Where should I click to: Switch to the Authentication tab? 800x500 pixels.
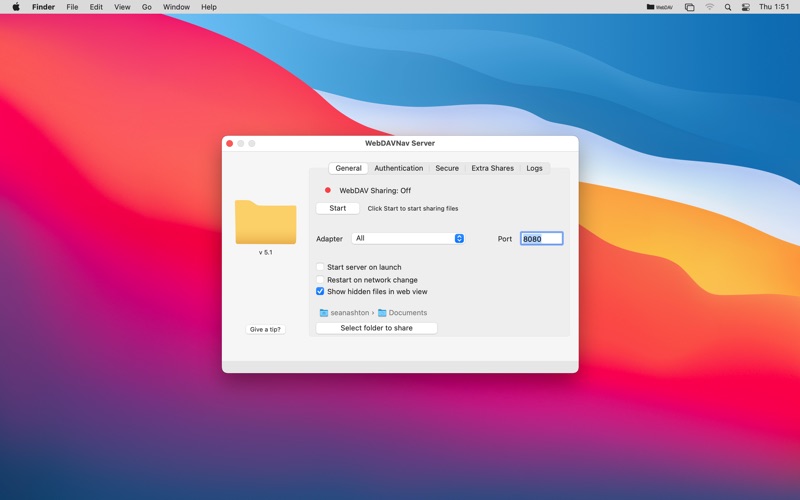coord(398,168)
